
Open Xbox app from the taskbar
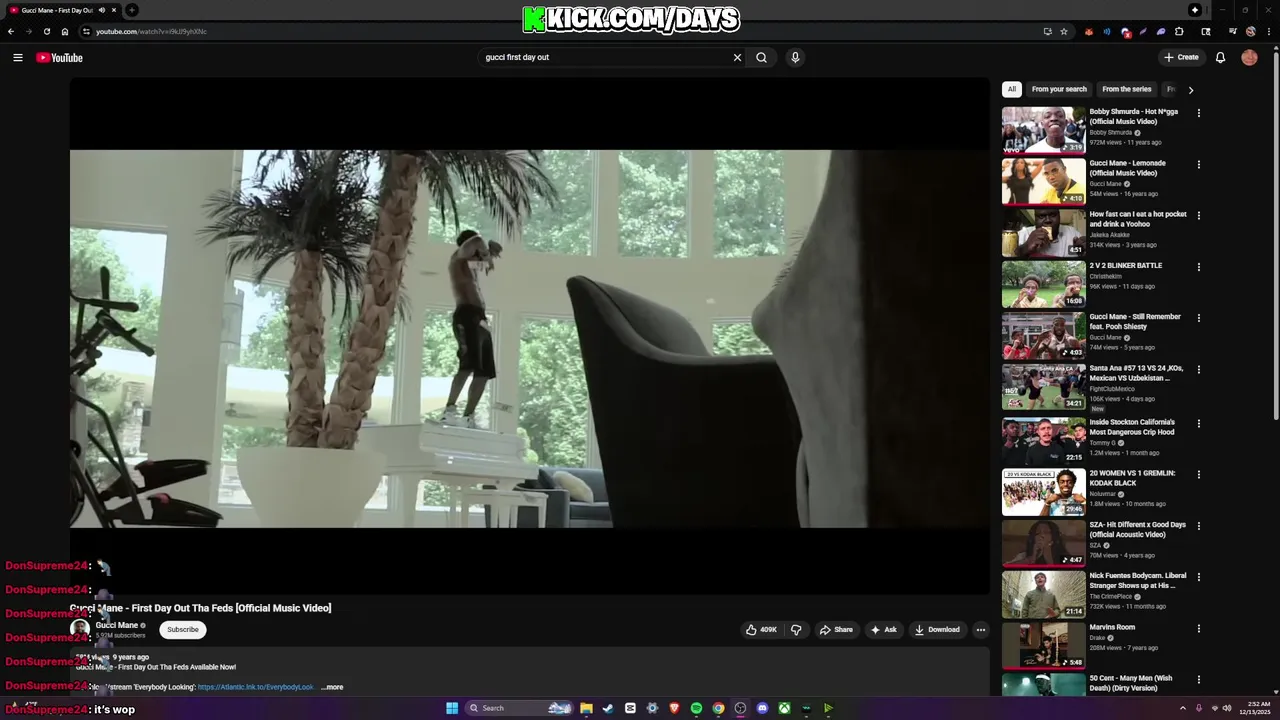coord(784,708)
